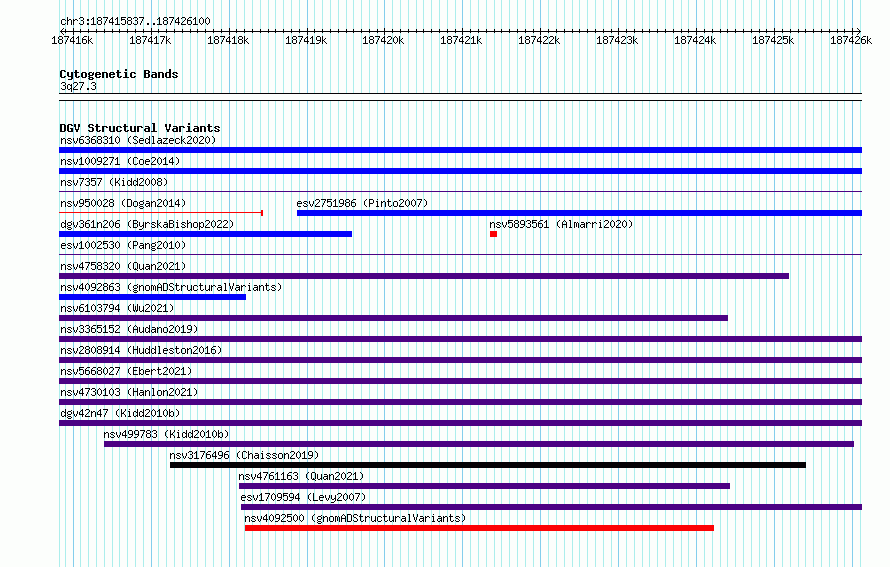890x567 pixels.
Task: Select the purple bar under nsv5668027
Action: click(x=460, y=381)
